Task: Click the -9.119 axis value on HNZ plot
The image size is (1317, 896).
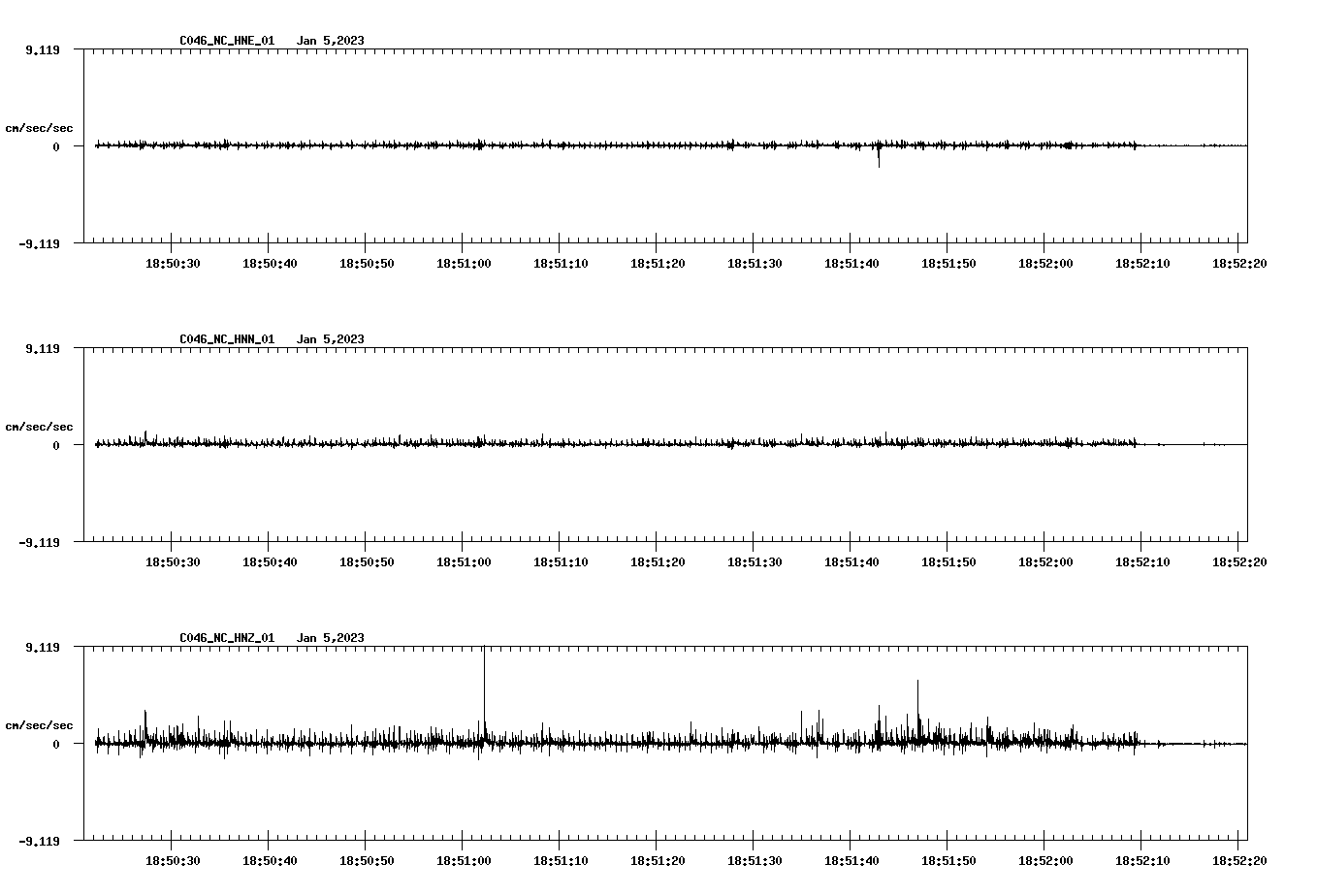Action: 39,841
